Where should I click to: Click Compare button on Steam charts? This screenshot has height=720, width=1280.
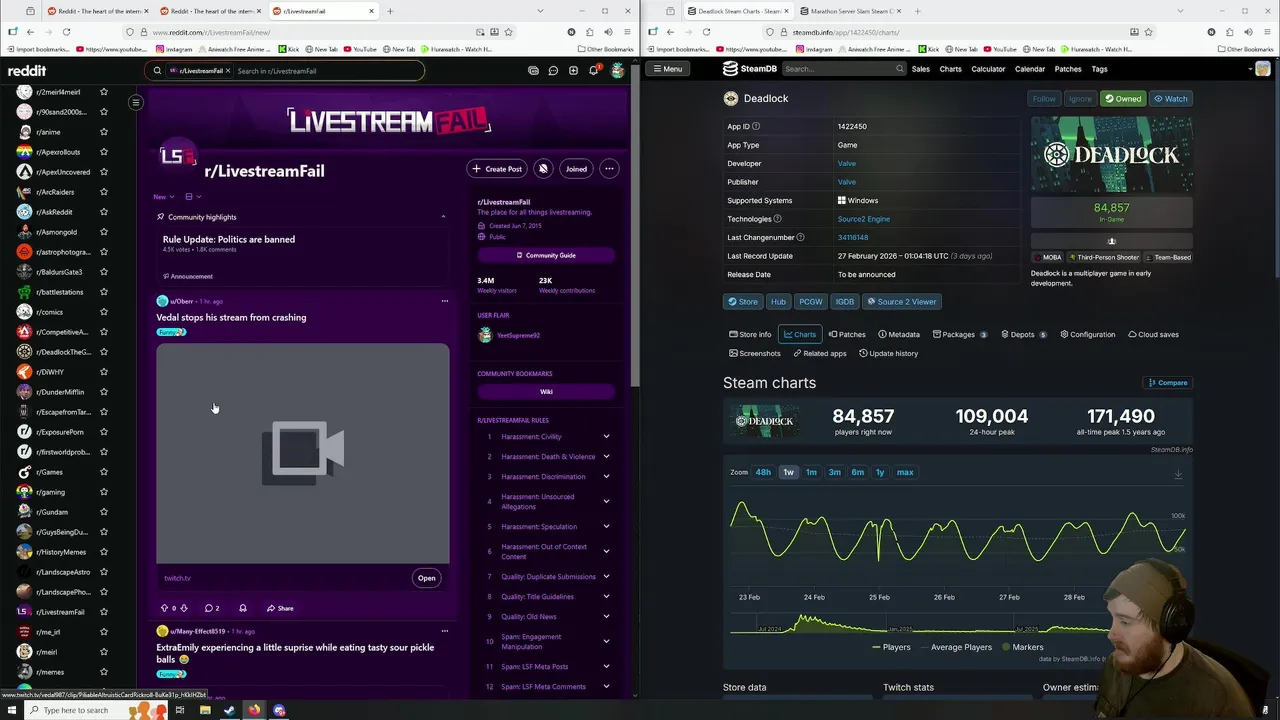(x=1168, y=383)
